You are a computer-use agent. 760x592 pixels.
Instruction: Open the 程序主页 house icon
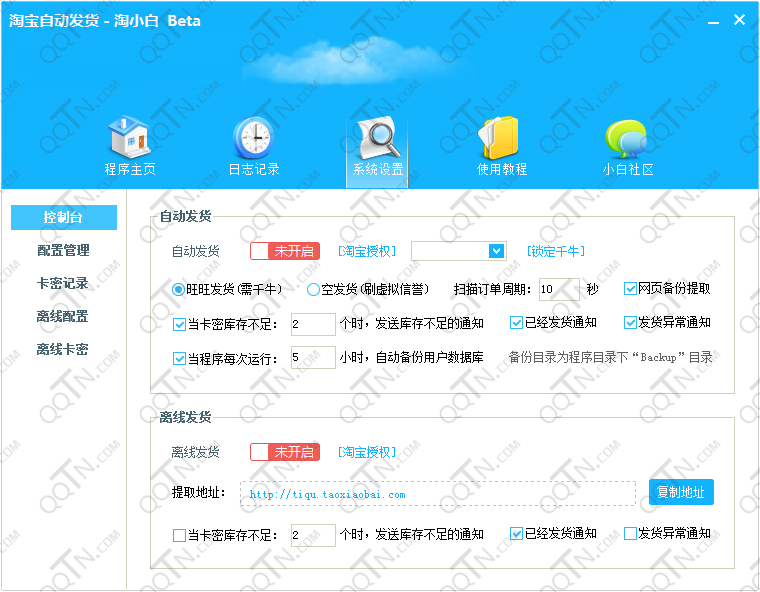coord(129,139)
